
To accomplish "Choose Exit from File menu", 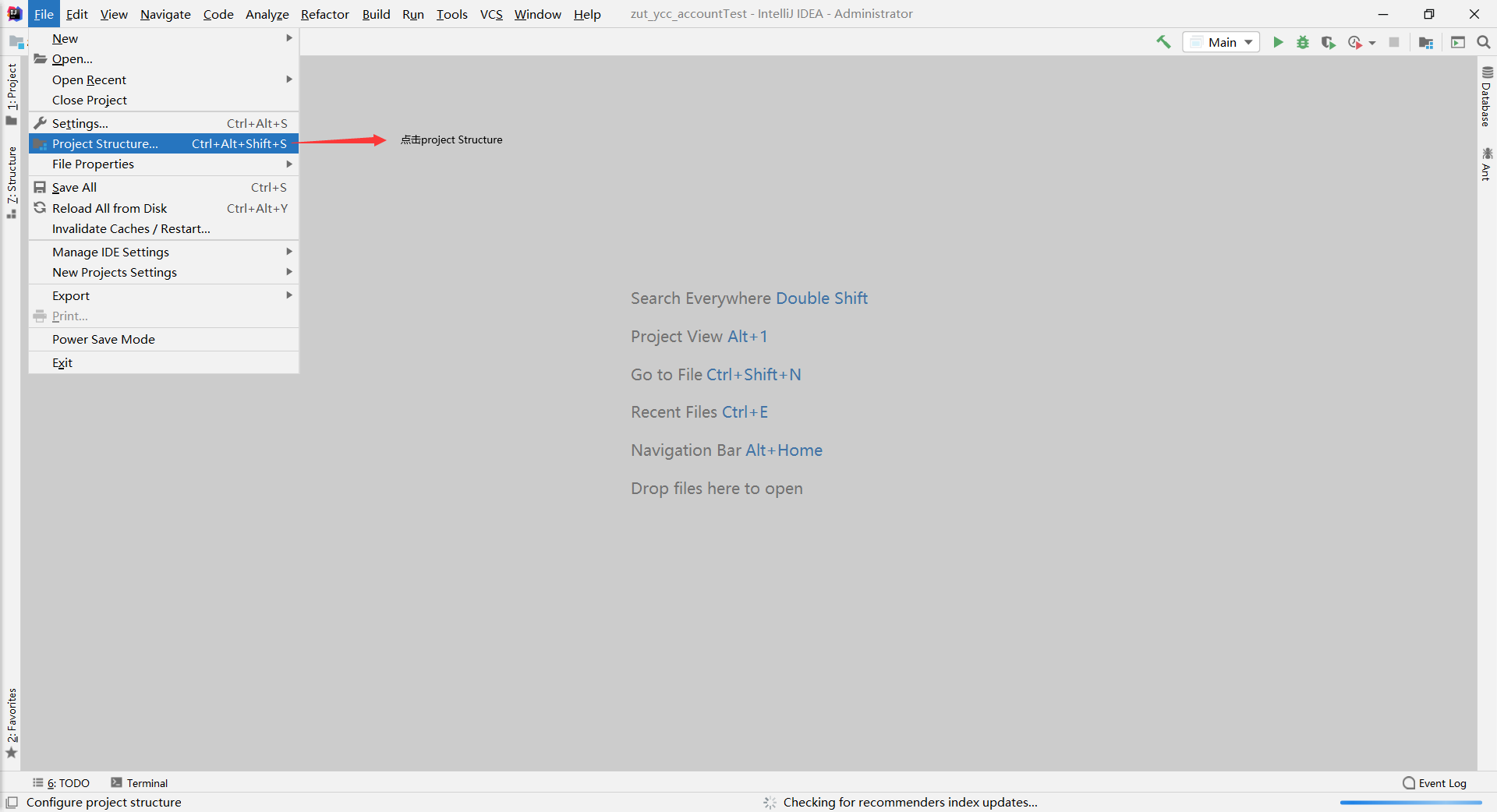I will (x=164, y=362).
